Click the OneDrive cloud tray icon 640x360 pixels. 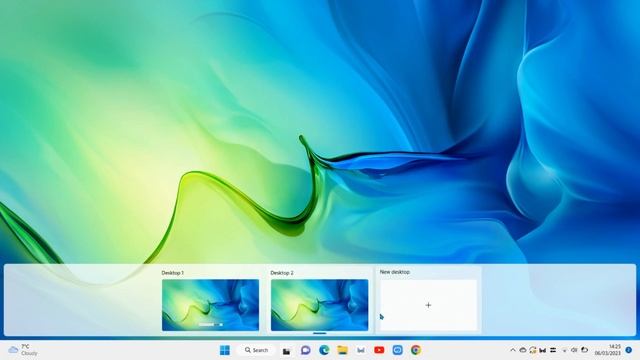(522, 350)
